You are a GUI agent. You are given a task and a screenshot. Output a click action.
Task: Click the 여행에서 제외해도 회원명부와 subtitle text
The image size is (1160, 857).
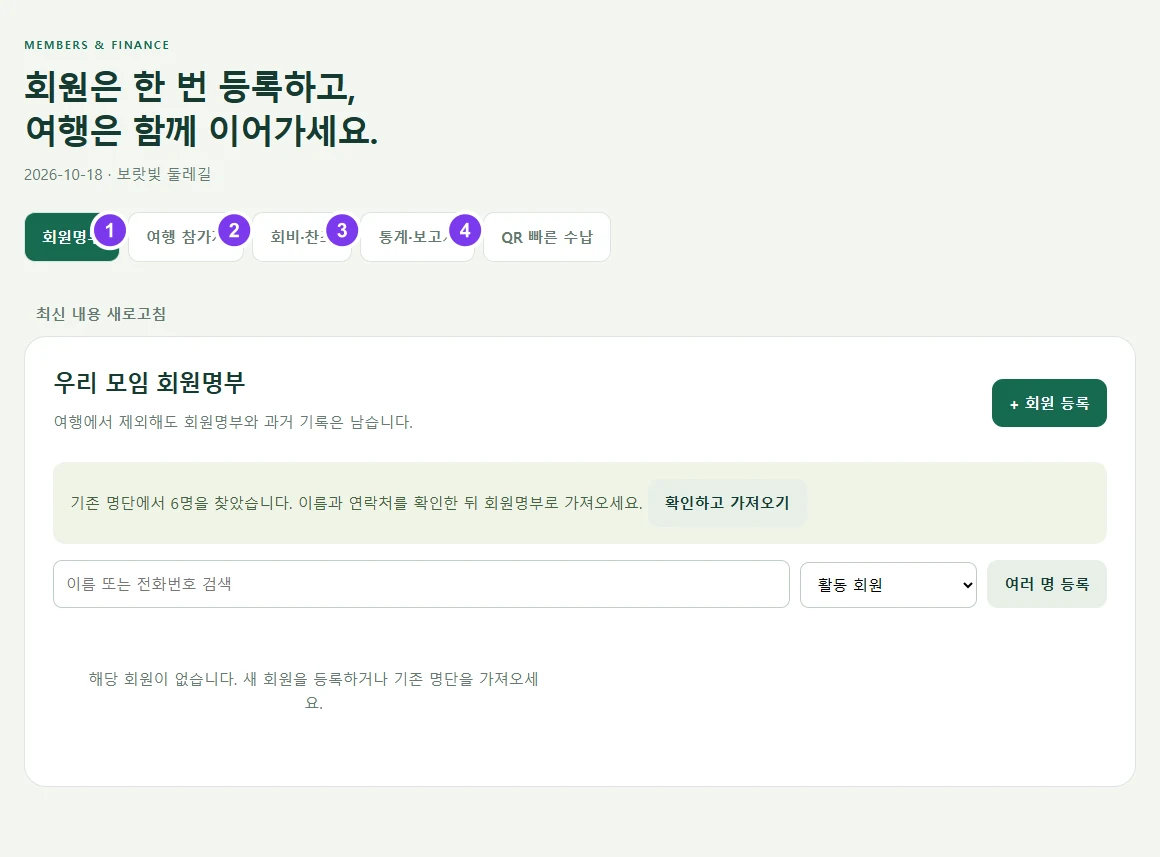233,422
